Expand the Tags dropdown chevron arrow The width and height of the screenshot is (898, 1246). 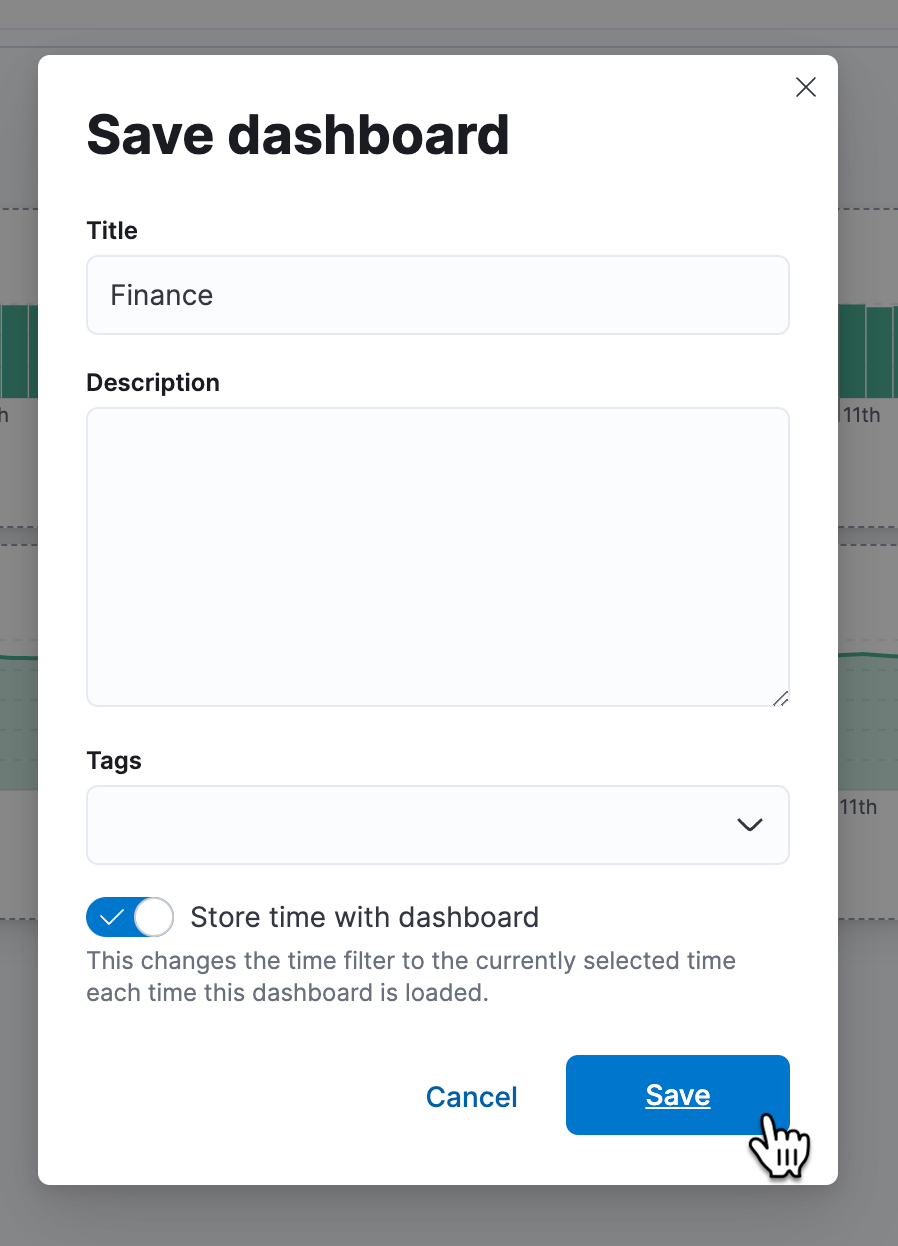click(x=749, y=825)
